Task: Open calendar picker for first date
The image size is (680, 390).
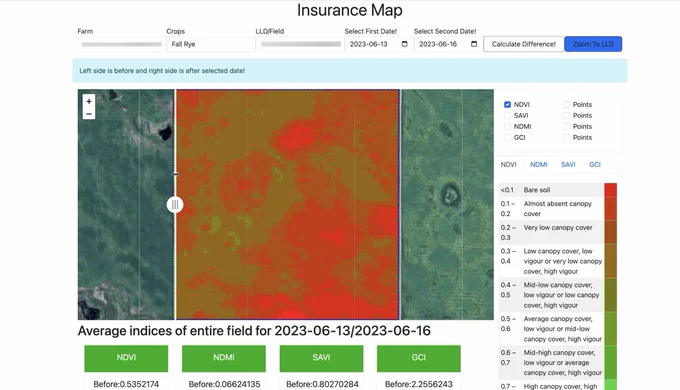Action: pyautogui.click(x=405, y=44)
